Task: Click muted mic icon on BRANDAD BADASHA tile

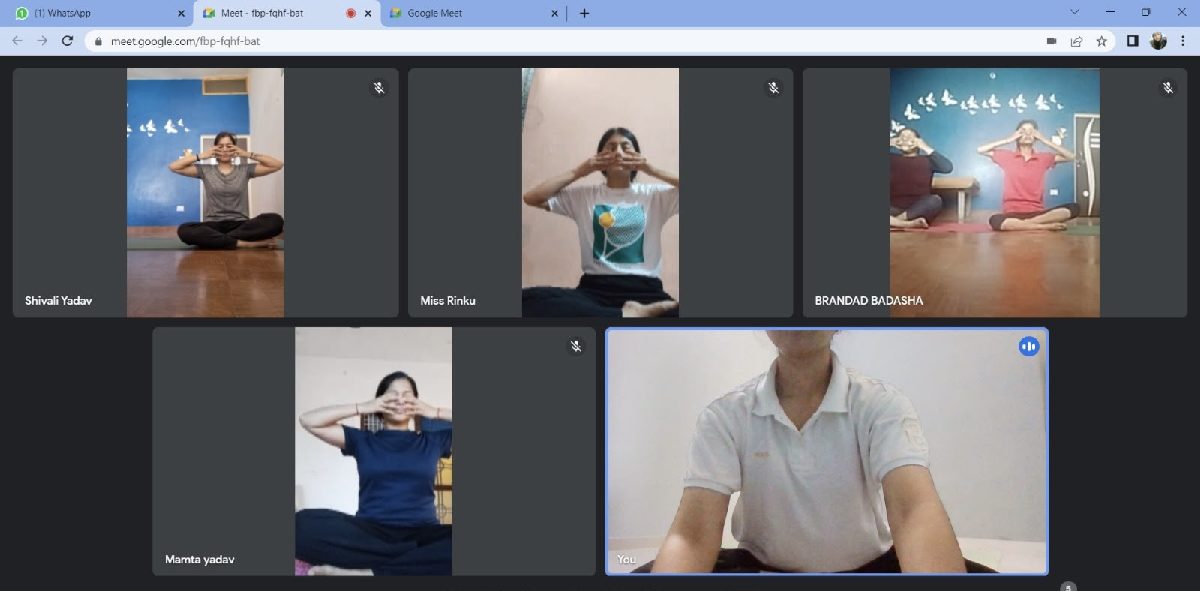Action: pyautogui.click(x=1168, y=88)
